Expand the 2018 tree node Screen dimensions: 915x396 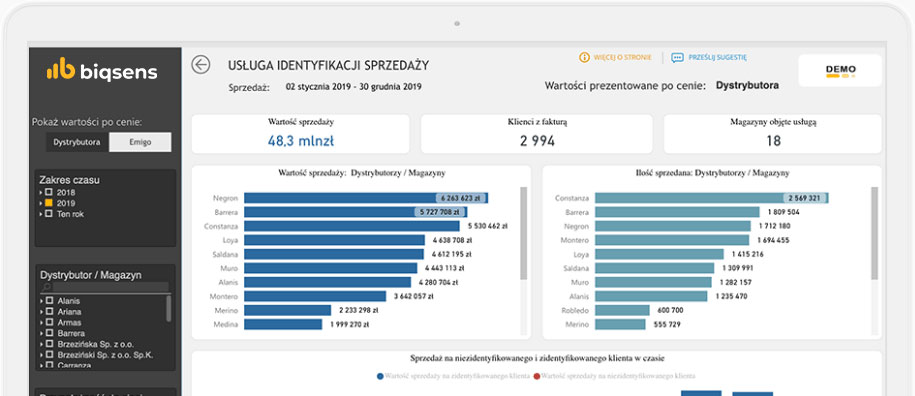[41, 192]
